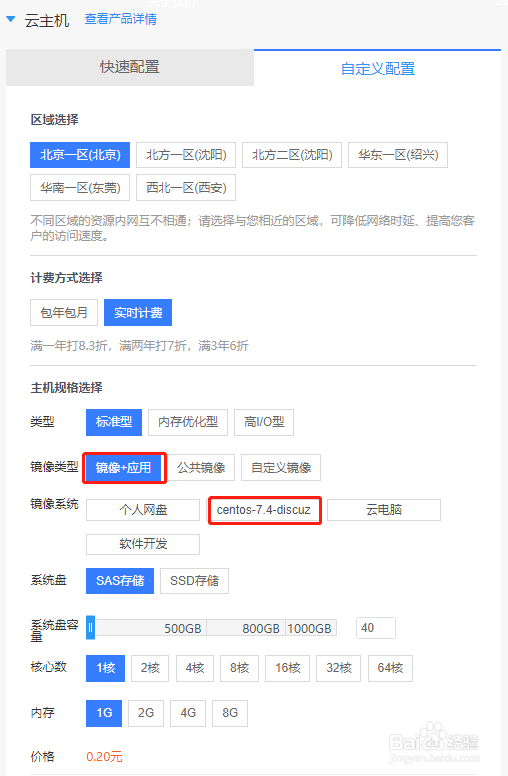Switch to the 自定义配置 tab
Image resolution: width=508 pixels, height=776 pixels.
tap(378, 68)
